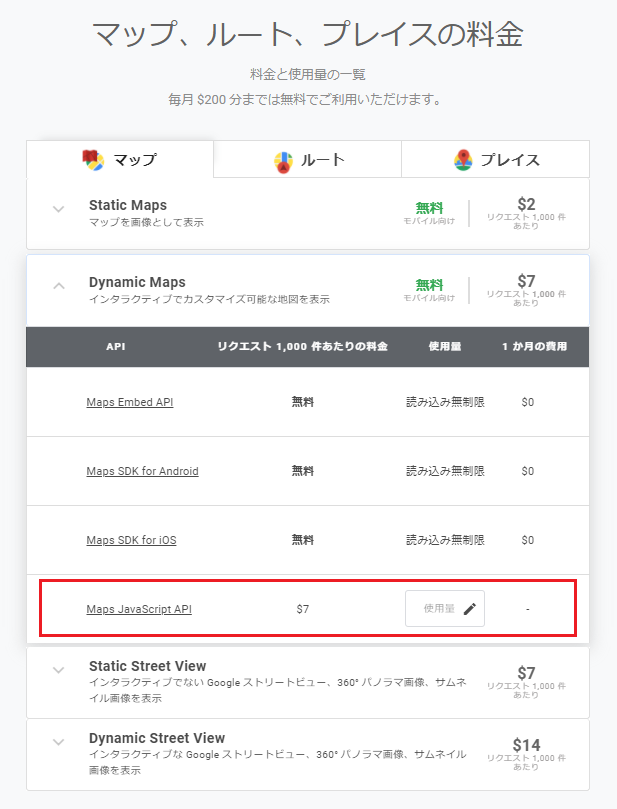Click the $7 price for Static Street View

click(x=526, y=673)
